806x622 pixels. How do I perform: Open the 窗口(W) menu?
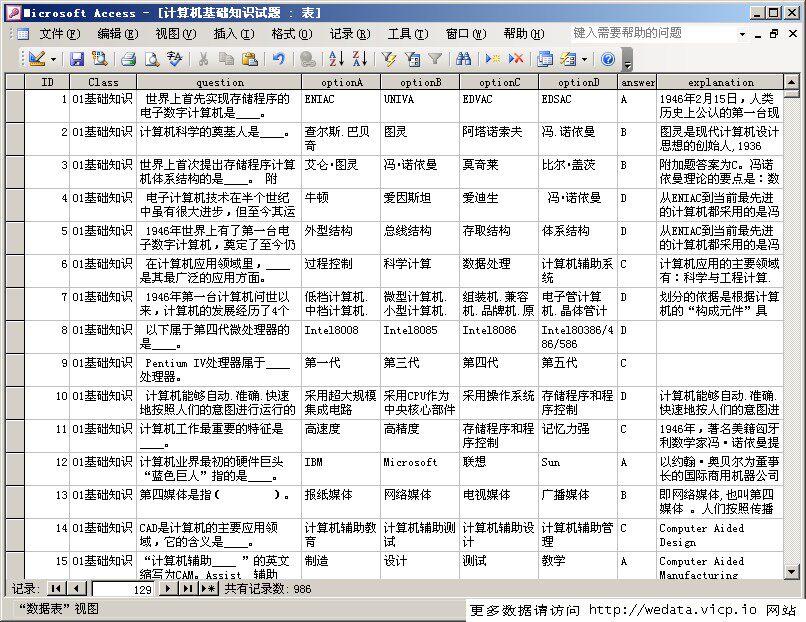point(466,34)
